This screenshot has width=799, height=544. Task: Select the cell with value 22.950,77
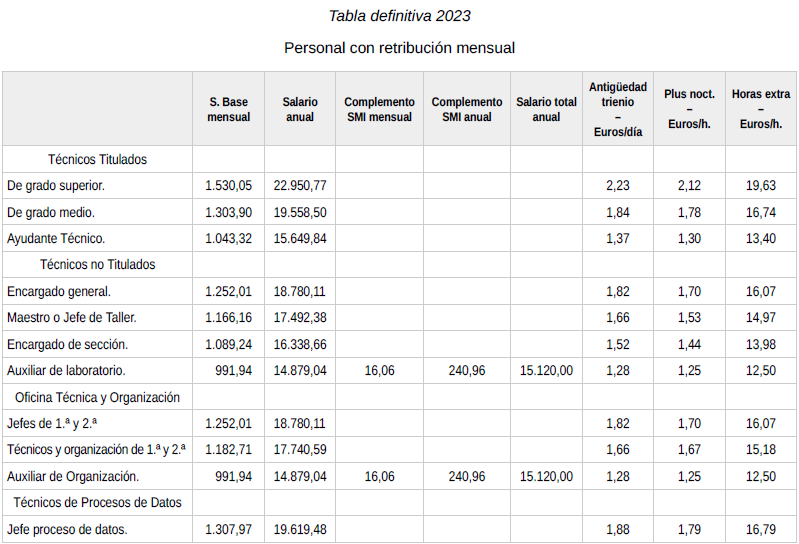point(300,186)
